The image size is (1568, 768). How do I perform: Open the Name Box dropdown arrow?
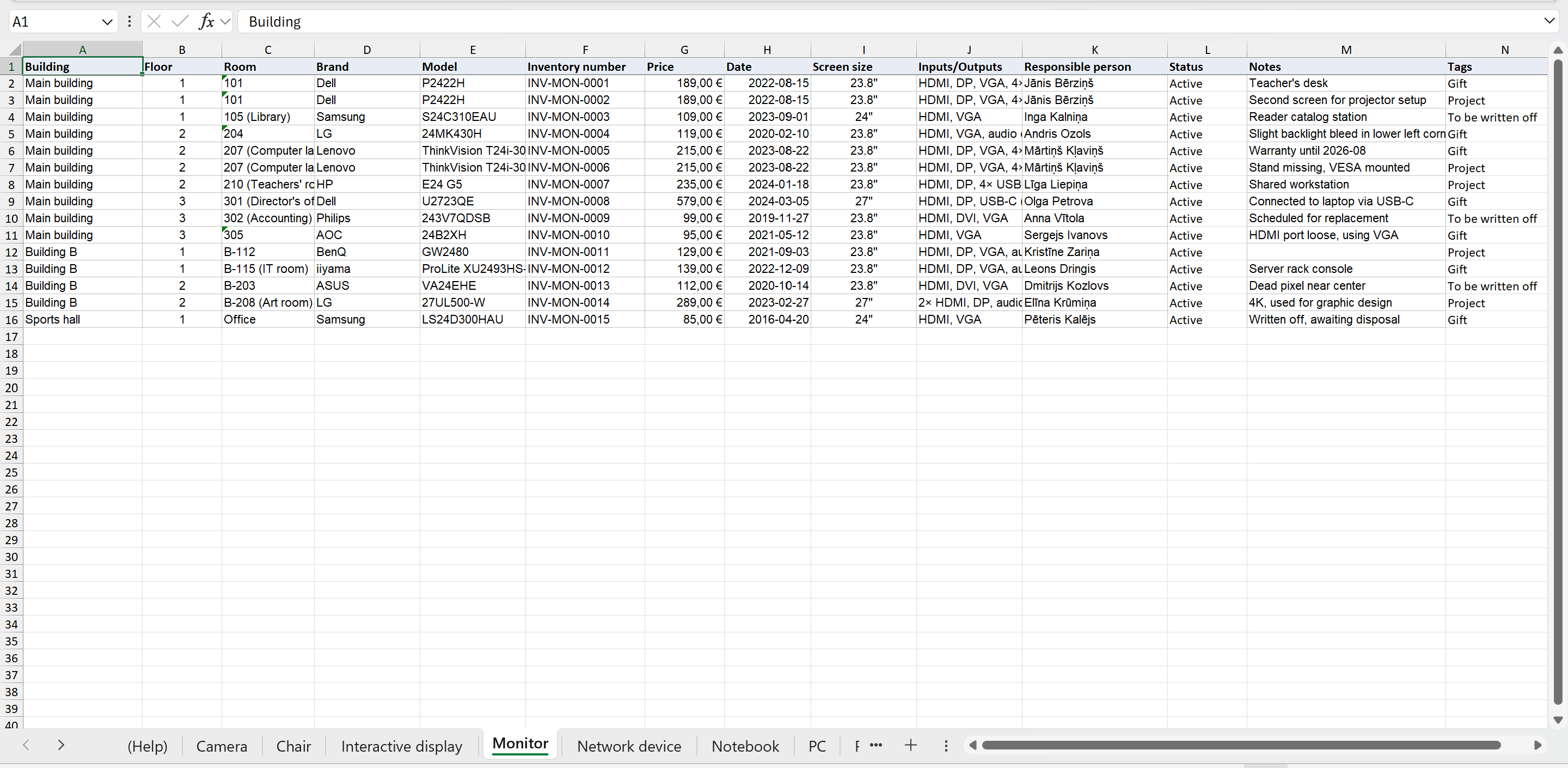[107, 22]
